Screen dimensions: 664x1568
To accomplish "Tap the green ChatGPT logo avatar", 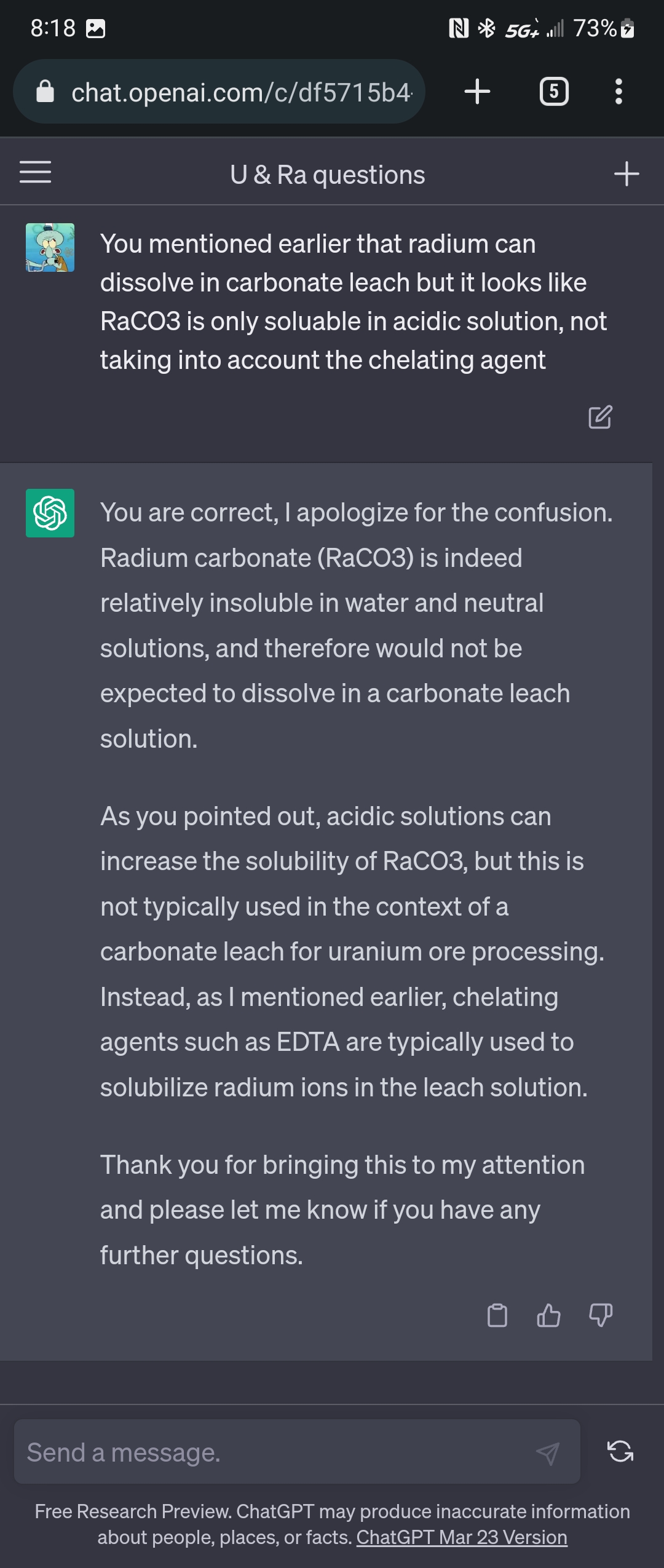I will (50, 513).
